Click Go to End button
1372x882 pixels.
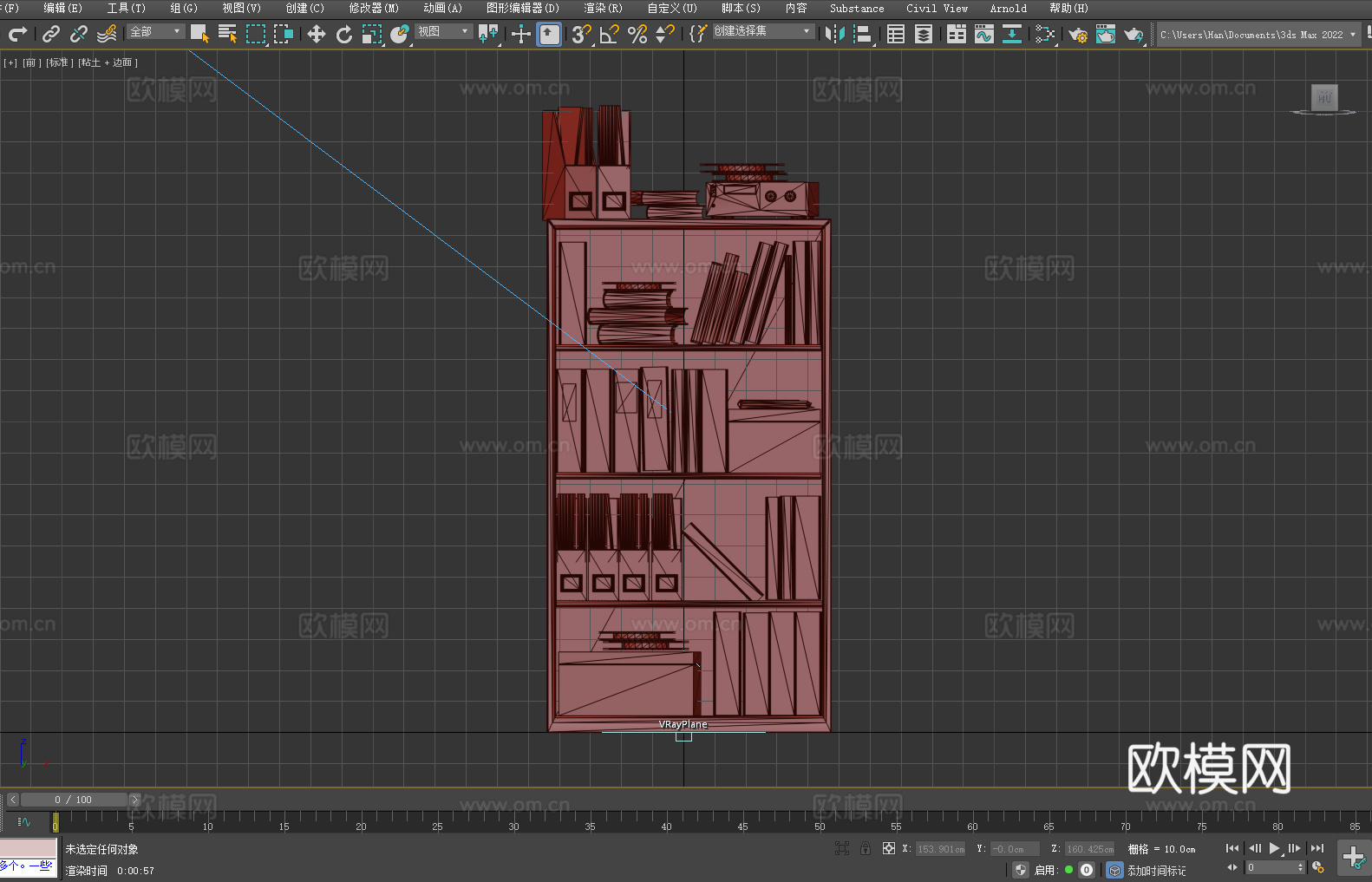coord(1317,848)
